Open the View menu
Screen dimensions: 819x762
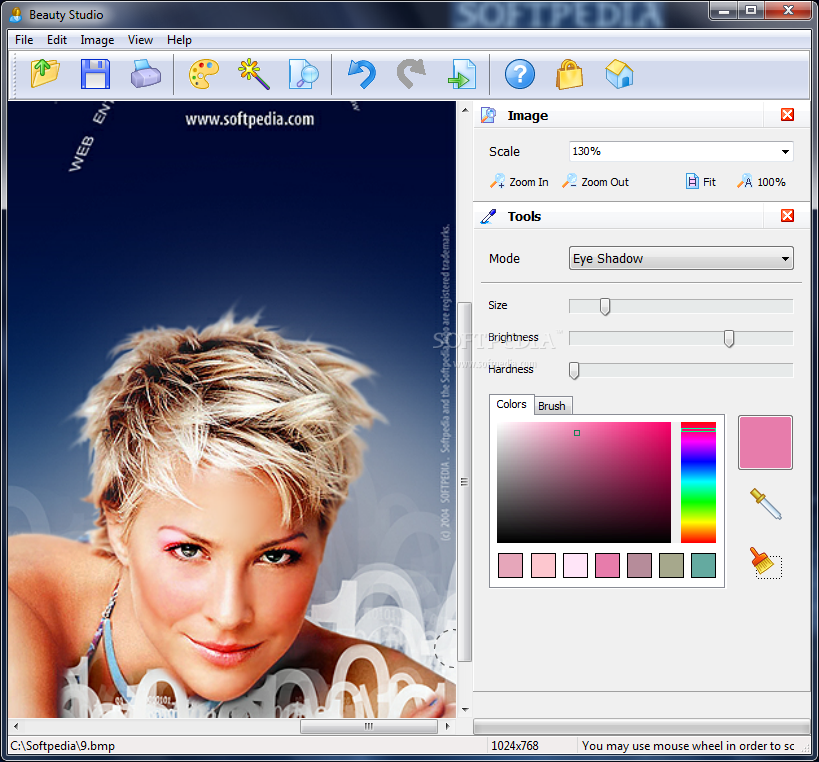pos(141,40)
